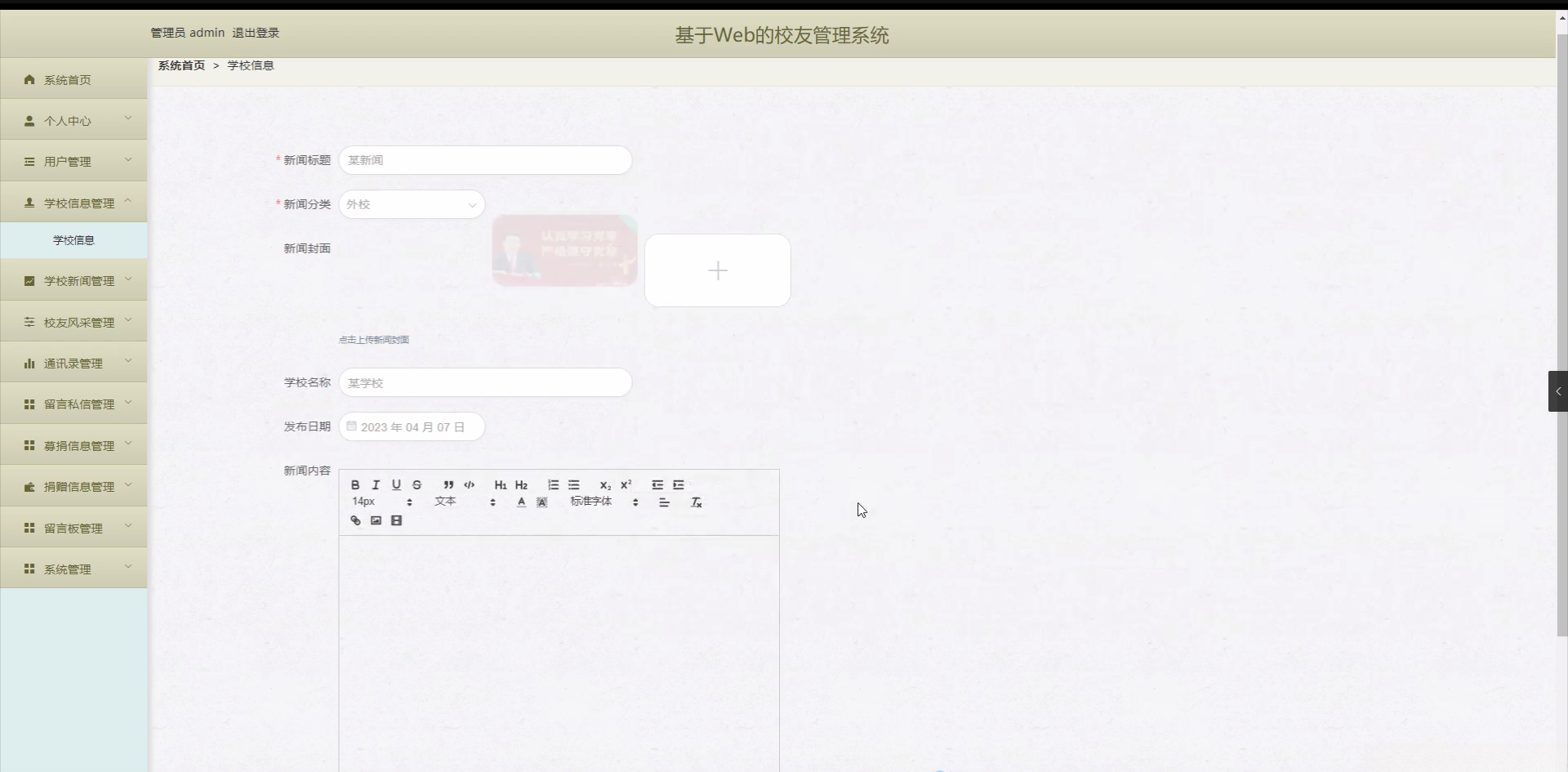
Task: Toggle strikethrough formatting in the editor
Action: click(x=416, y=484)
